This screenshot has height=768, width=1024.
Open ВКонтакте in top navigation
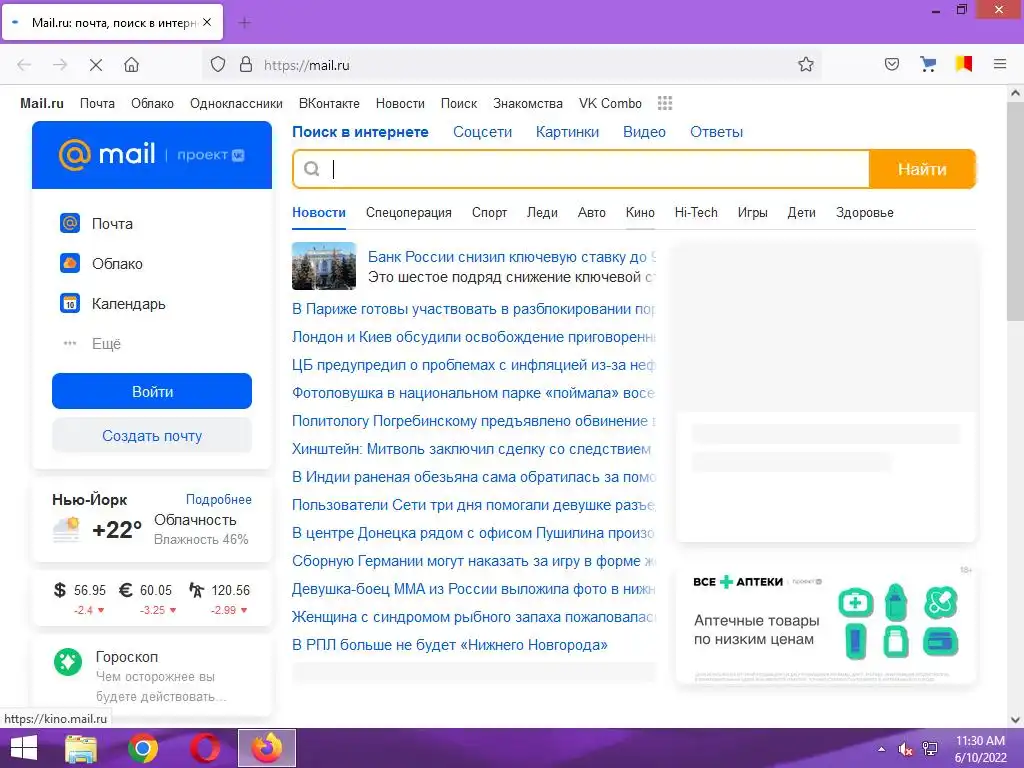coord(329,103)
